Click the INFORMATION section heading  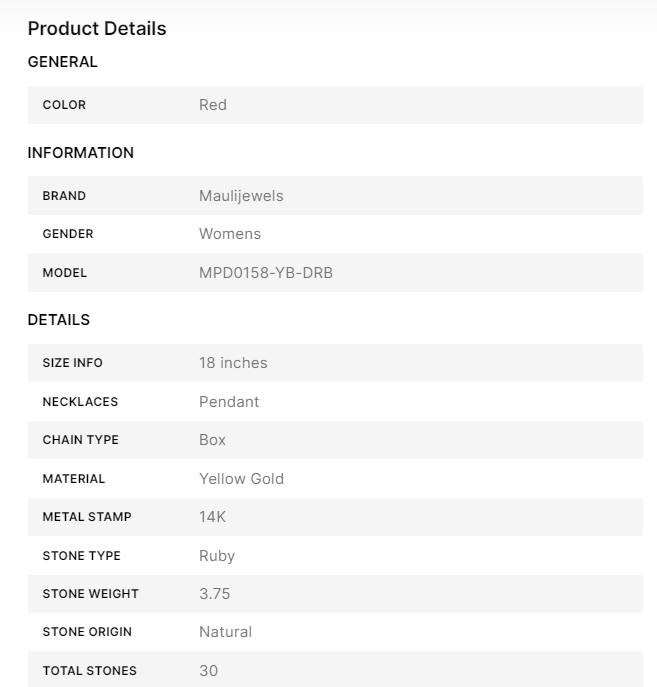[x=81, y=153]
